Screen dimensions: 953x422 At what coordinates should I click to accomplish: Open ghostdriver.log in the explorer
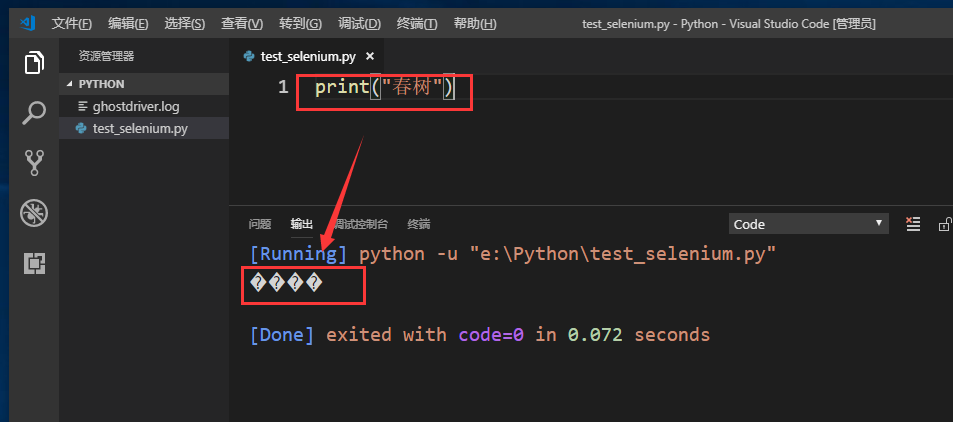coord(135,106)
